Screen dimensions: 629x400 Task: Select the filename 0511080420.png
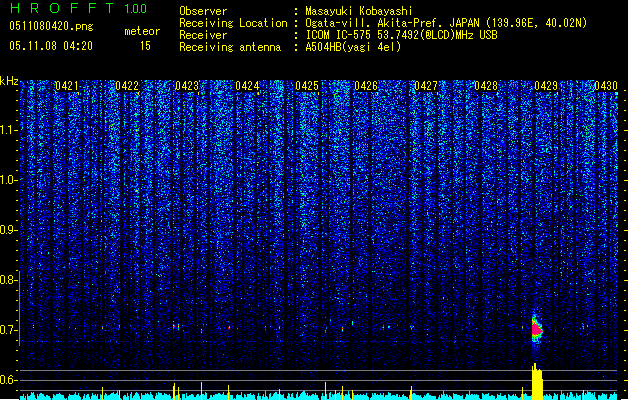51,26
